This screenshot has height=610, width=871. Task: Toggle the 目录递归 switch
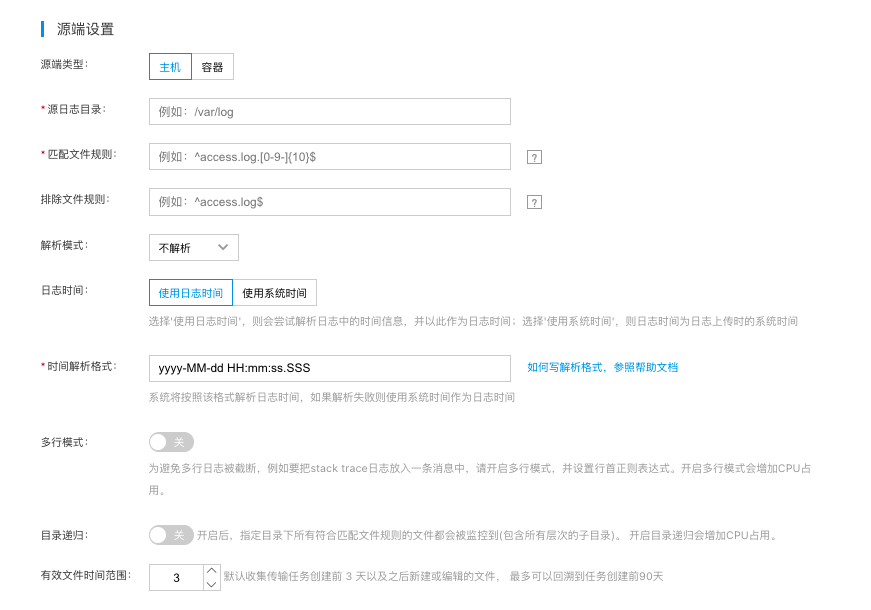tap(171, 535)
